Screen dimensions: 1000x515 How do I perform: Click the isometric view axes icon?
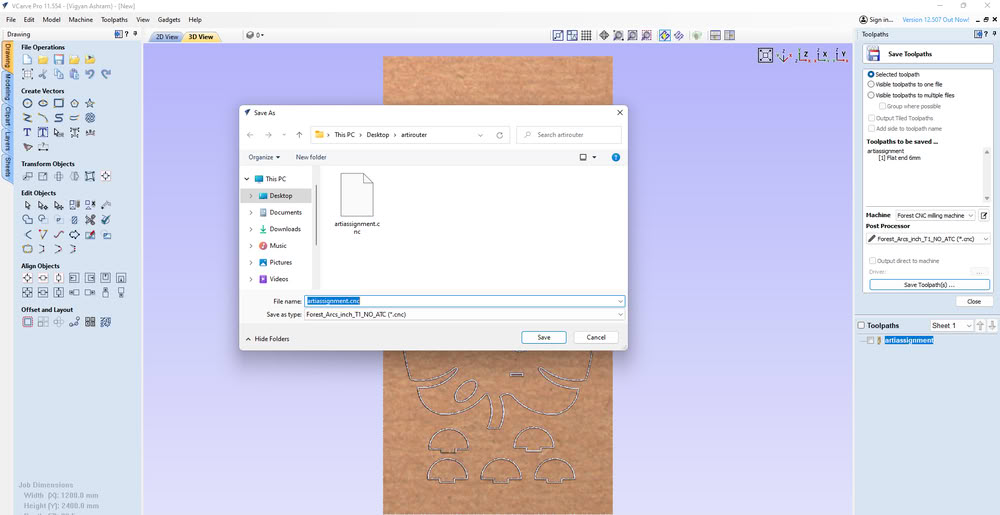[x=784, y=55]
